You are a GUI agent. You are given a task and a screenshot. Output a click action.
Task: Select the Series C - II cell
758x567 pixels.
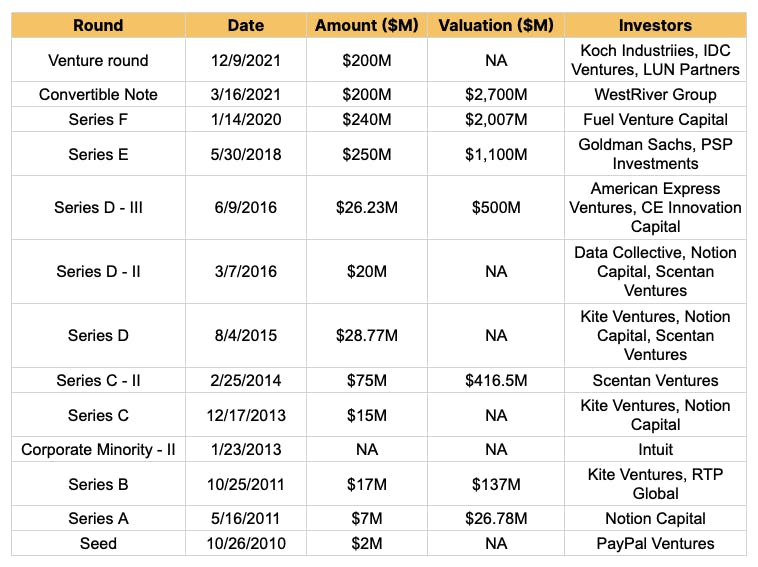98,380
